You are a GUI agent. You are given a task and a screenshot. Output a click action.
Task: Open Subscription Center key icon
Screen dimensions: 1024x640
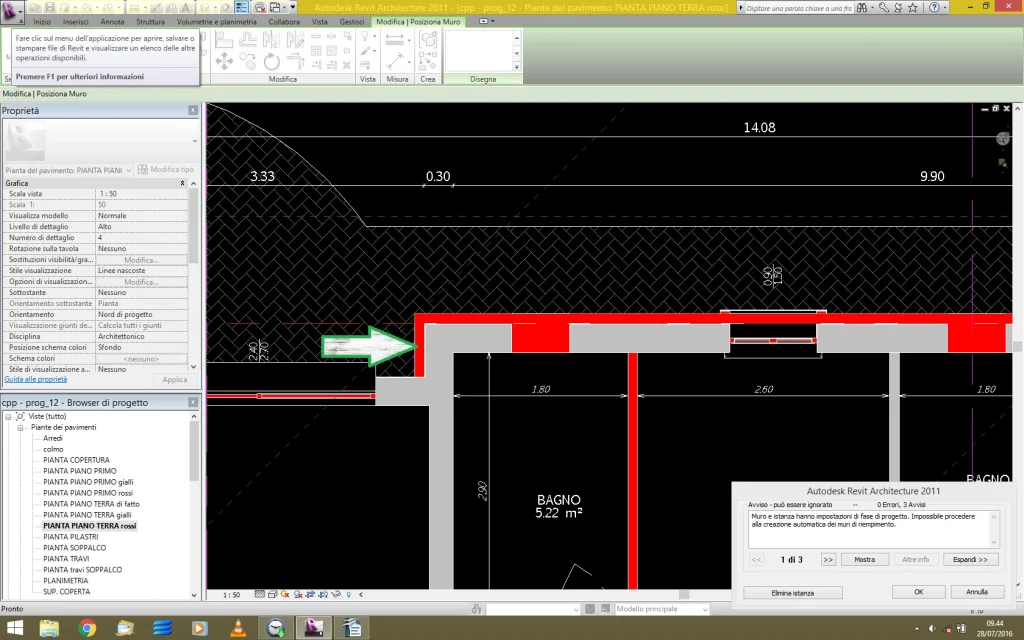[x=884, y=8]
